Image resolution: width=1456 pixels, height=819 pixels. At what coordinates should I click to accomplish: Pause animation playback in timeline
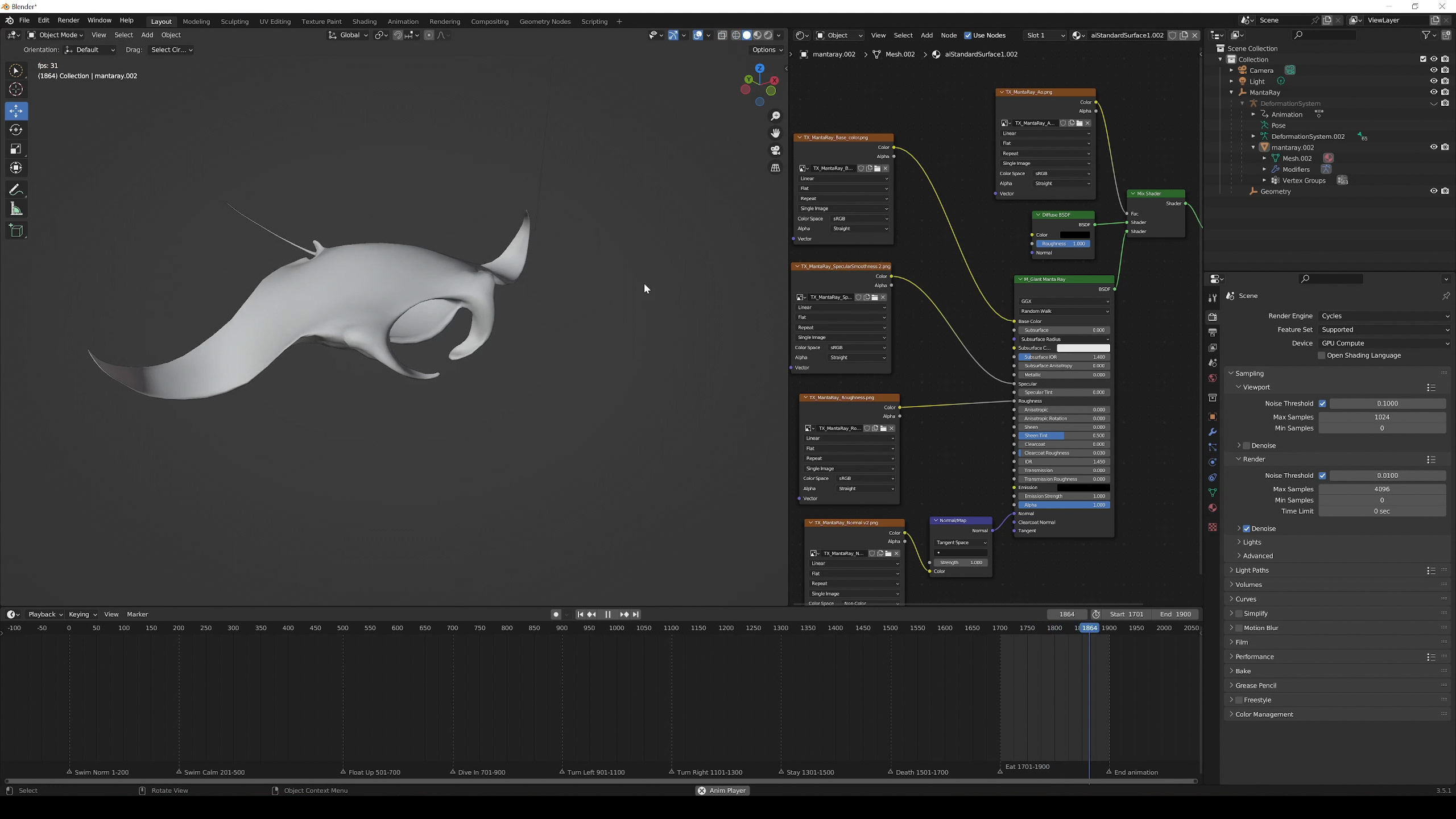pyautogui.click(x=607, y=614)
